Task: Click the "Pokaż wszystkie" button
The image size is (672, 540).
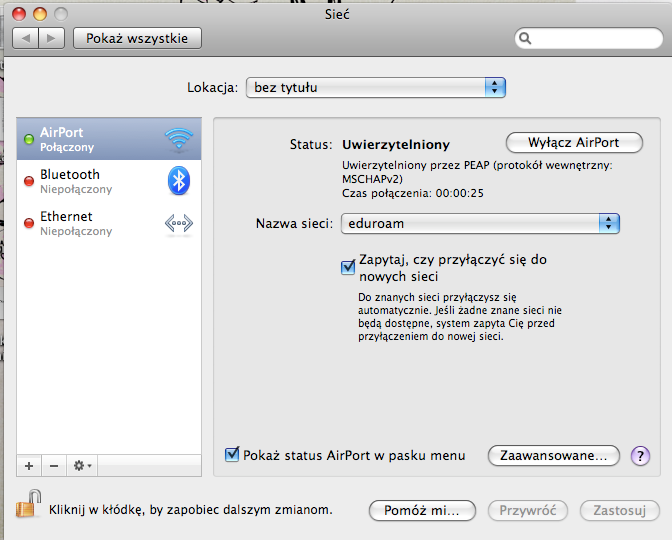Action: point(137,39)
